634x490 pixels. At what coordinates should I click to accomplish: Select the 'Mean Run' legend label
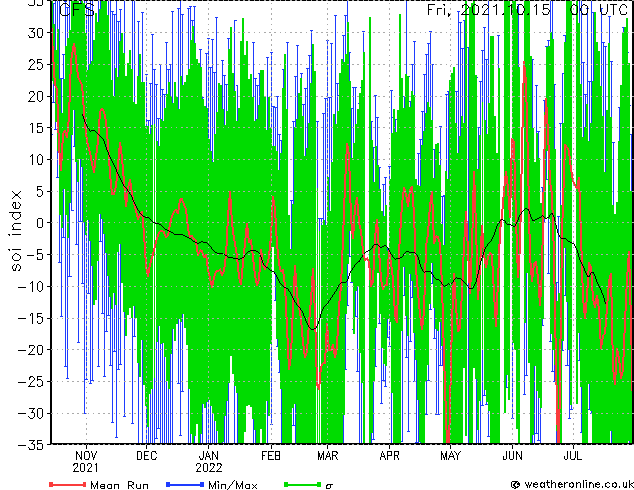tap(120, 485)
